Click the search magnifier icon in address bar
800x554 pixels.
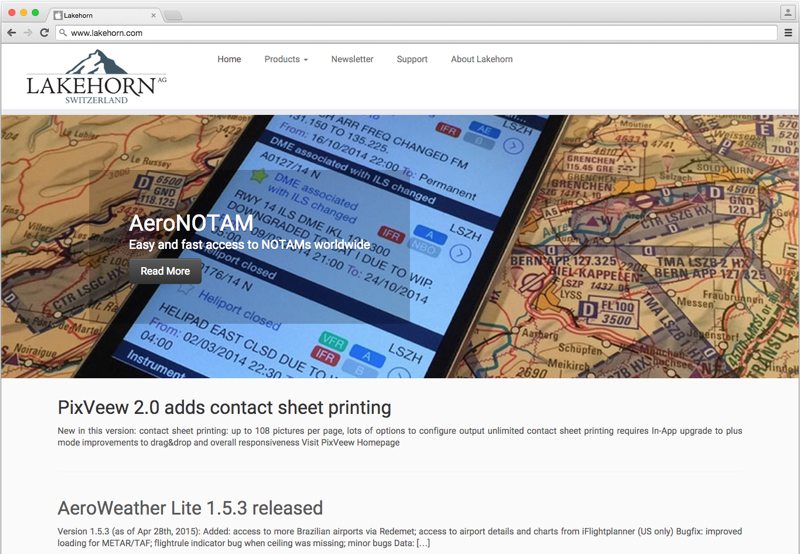[x=63, y=33]
